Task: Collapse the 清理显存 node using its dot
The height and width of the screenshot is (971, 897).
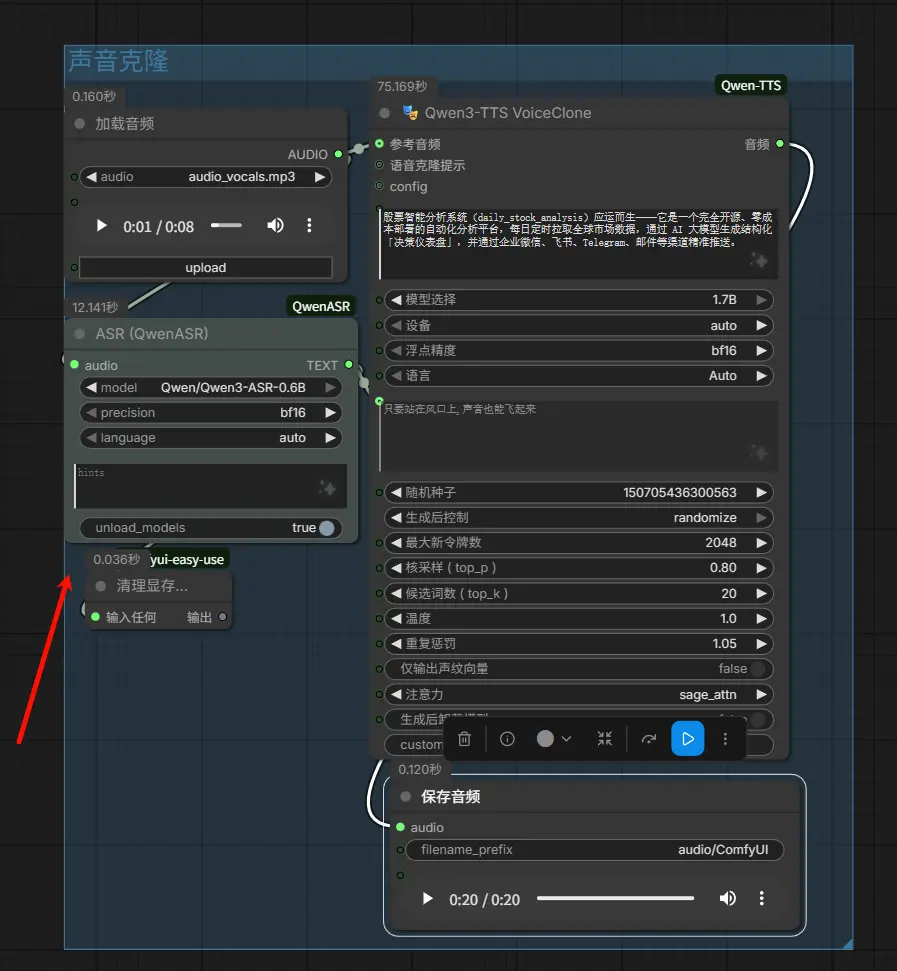Action: (x=100, y=586)
